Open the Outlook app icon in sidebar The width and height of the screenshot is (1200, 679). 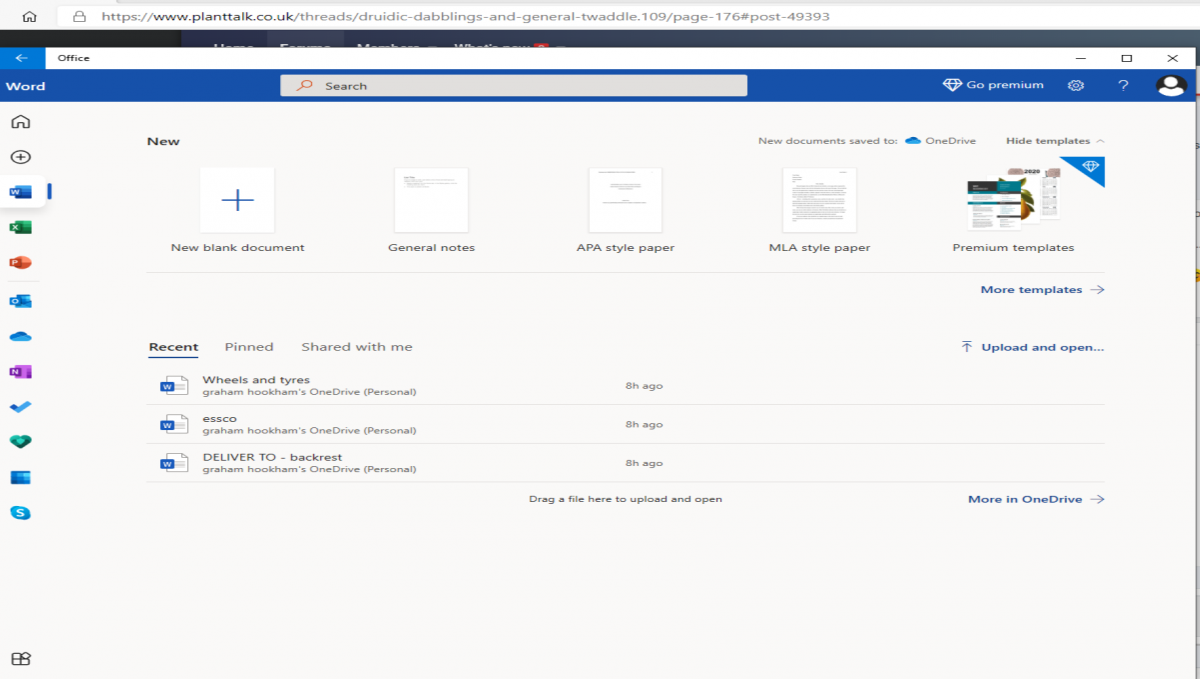point(20,300)
